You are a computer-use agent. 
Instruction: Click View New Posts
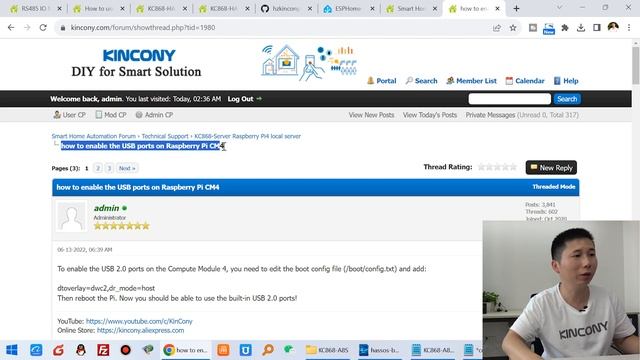coord(371,115)
